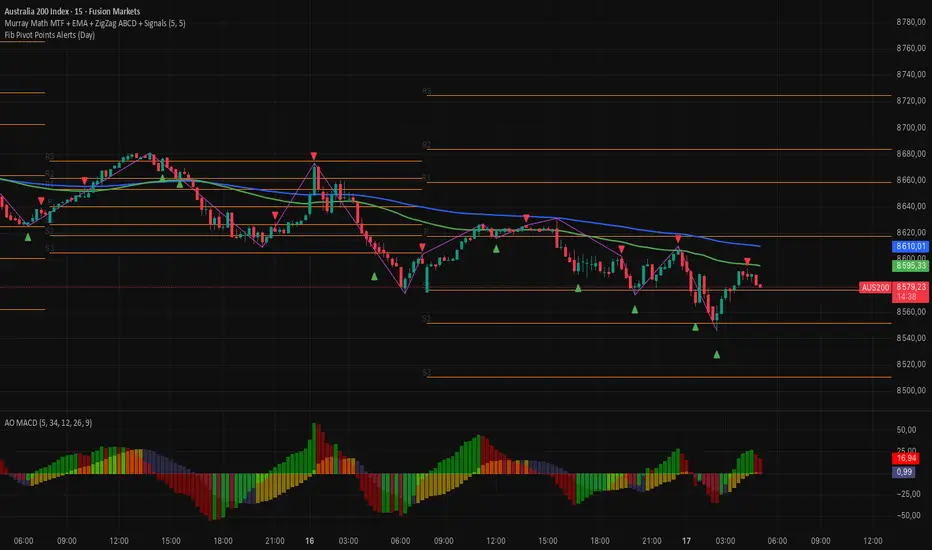Click the Australia 200 Index symbol title
Viewport: 932px width, 550px height.
[x=73, y=11]
